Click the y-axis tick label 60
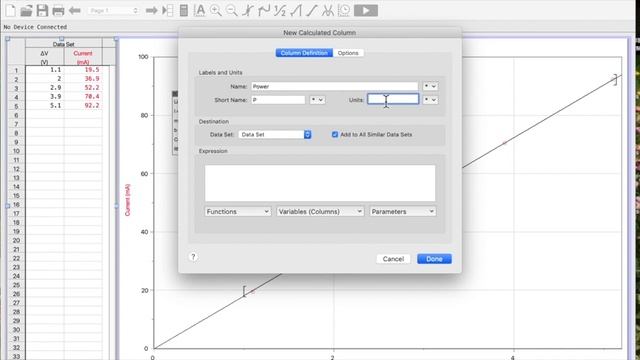Image resolution: width=640 pixels, height=360 pixels. [144, 173]
